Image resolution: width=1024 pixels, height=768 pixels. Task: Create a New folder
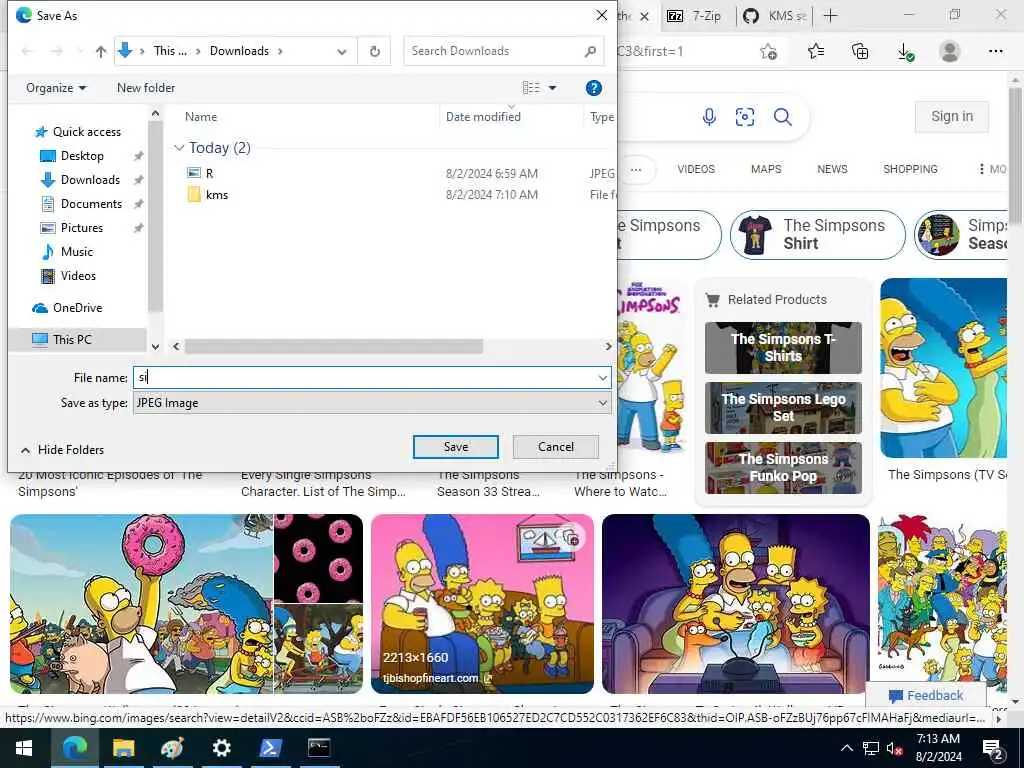click(146, 88)
